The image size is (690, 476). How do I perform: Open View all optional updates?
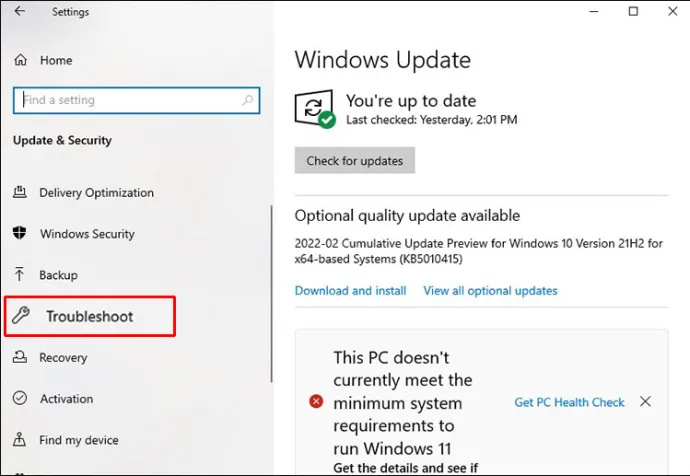click(491, 291)
